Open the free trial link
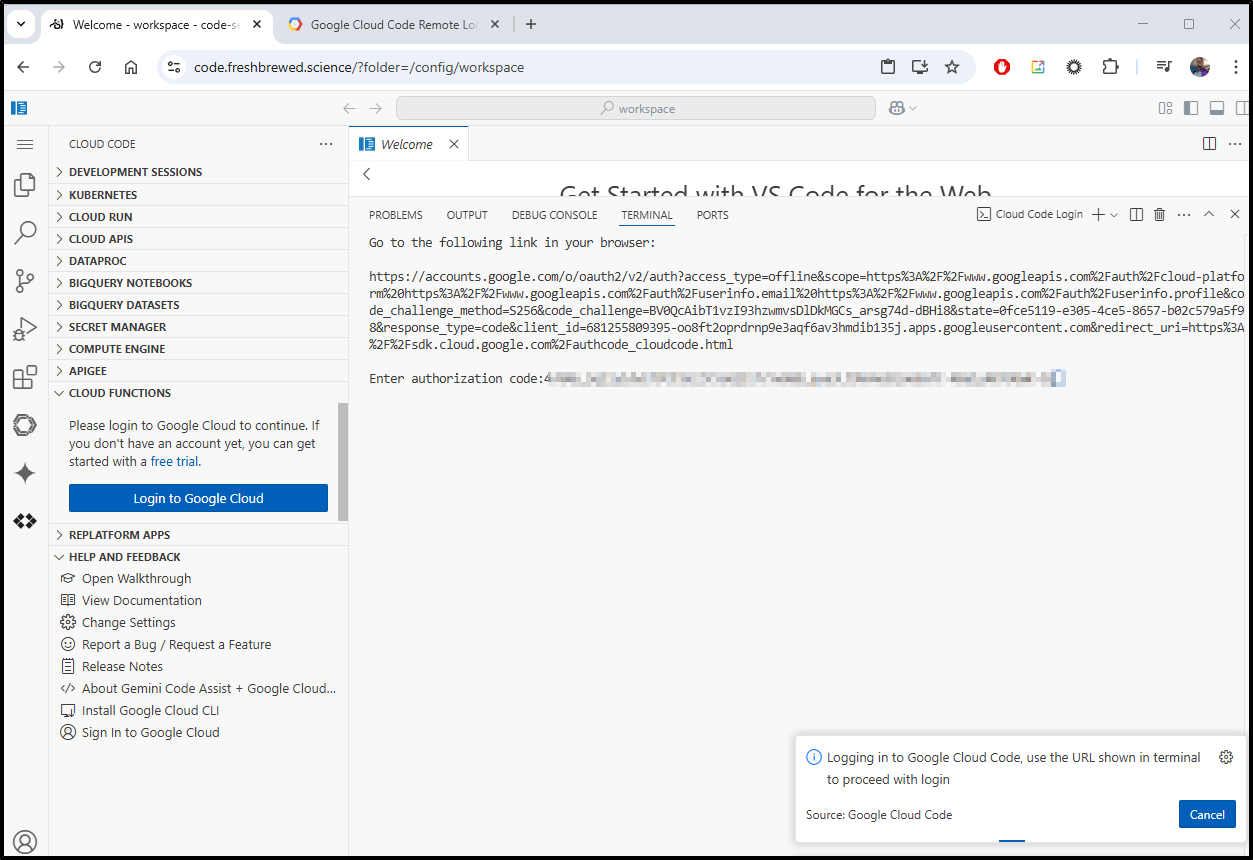 point(175,462)
